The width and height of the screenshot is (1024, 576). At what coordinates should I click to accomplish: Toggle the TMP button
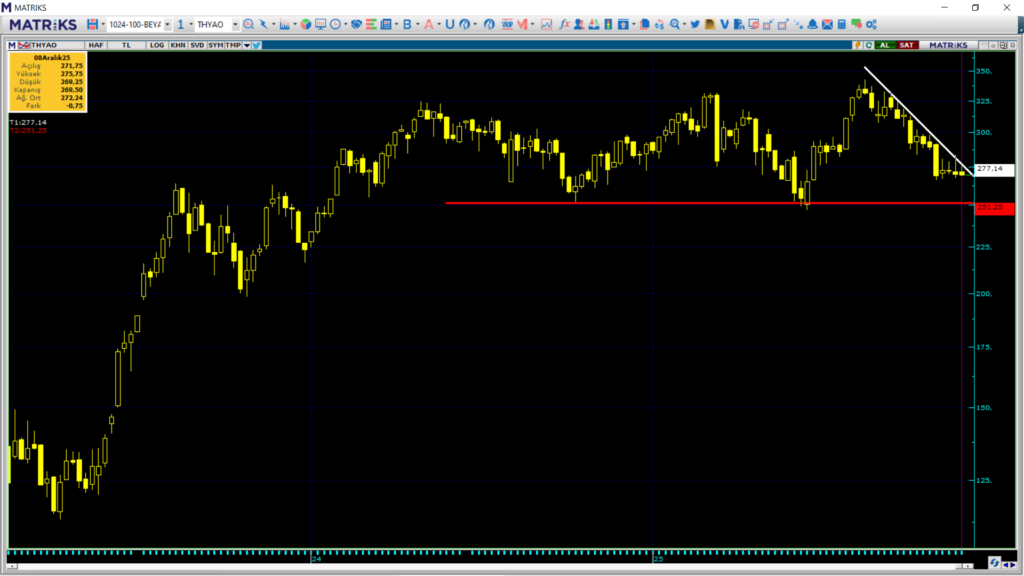(x=233, y=45)
